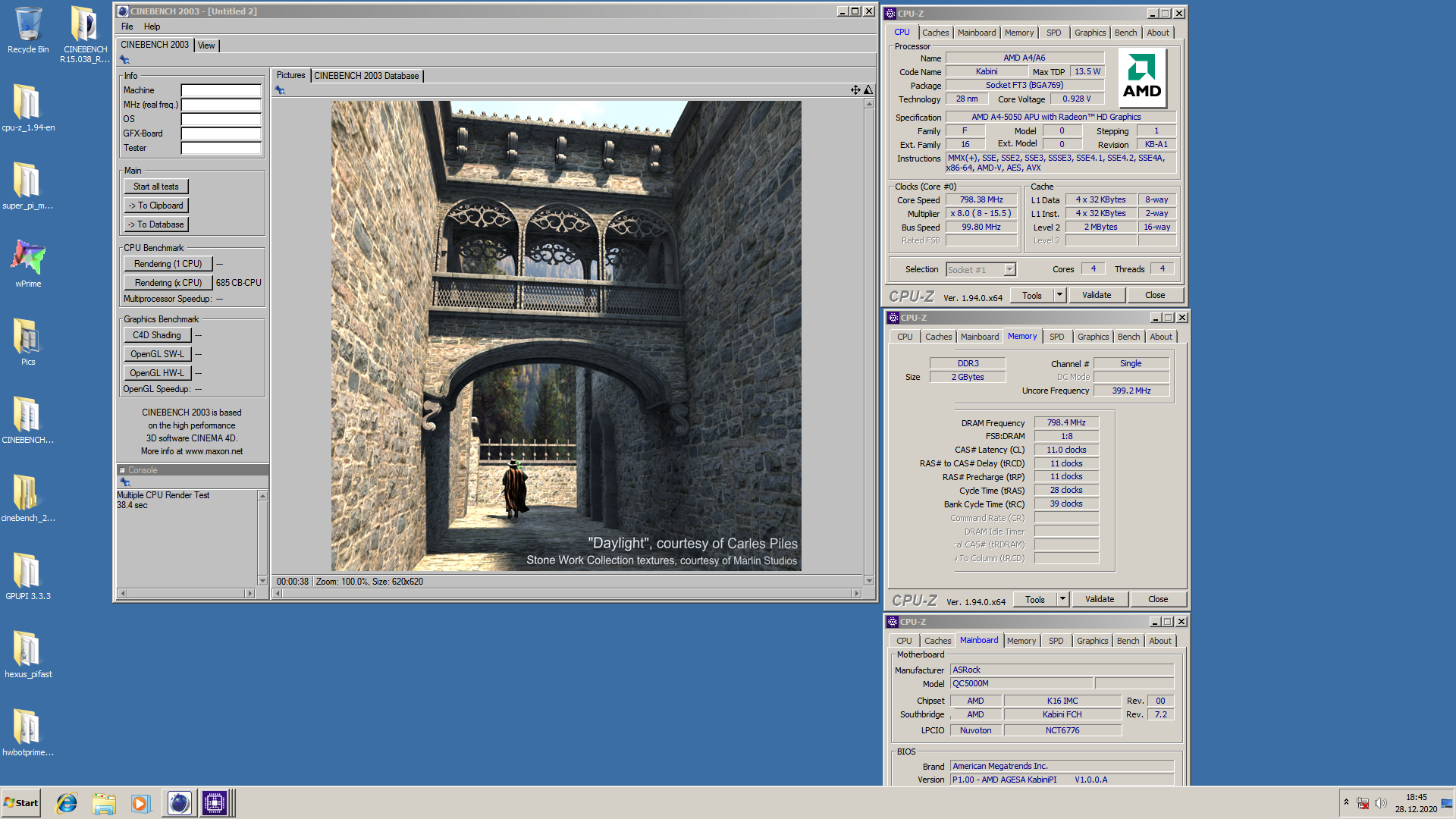Click the Start all tests button

[156, 187]
